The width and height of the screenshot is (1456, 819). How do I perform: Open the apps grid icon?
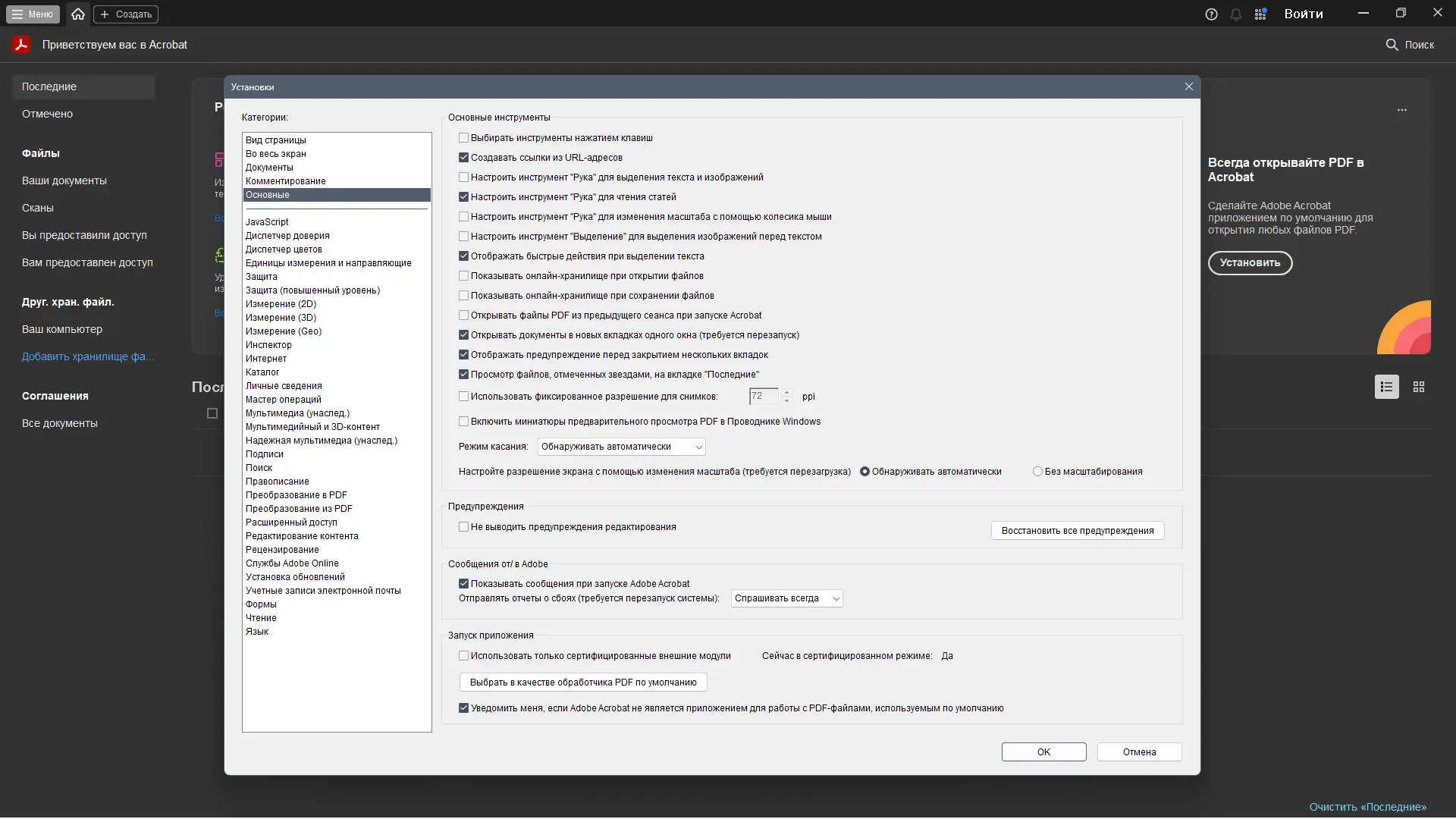pyautogui.click(x=1260, y=14)
